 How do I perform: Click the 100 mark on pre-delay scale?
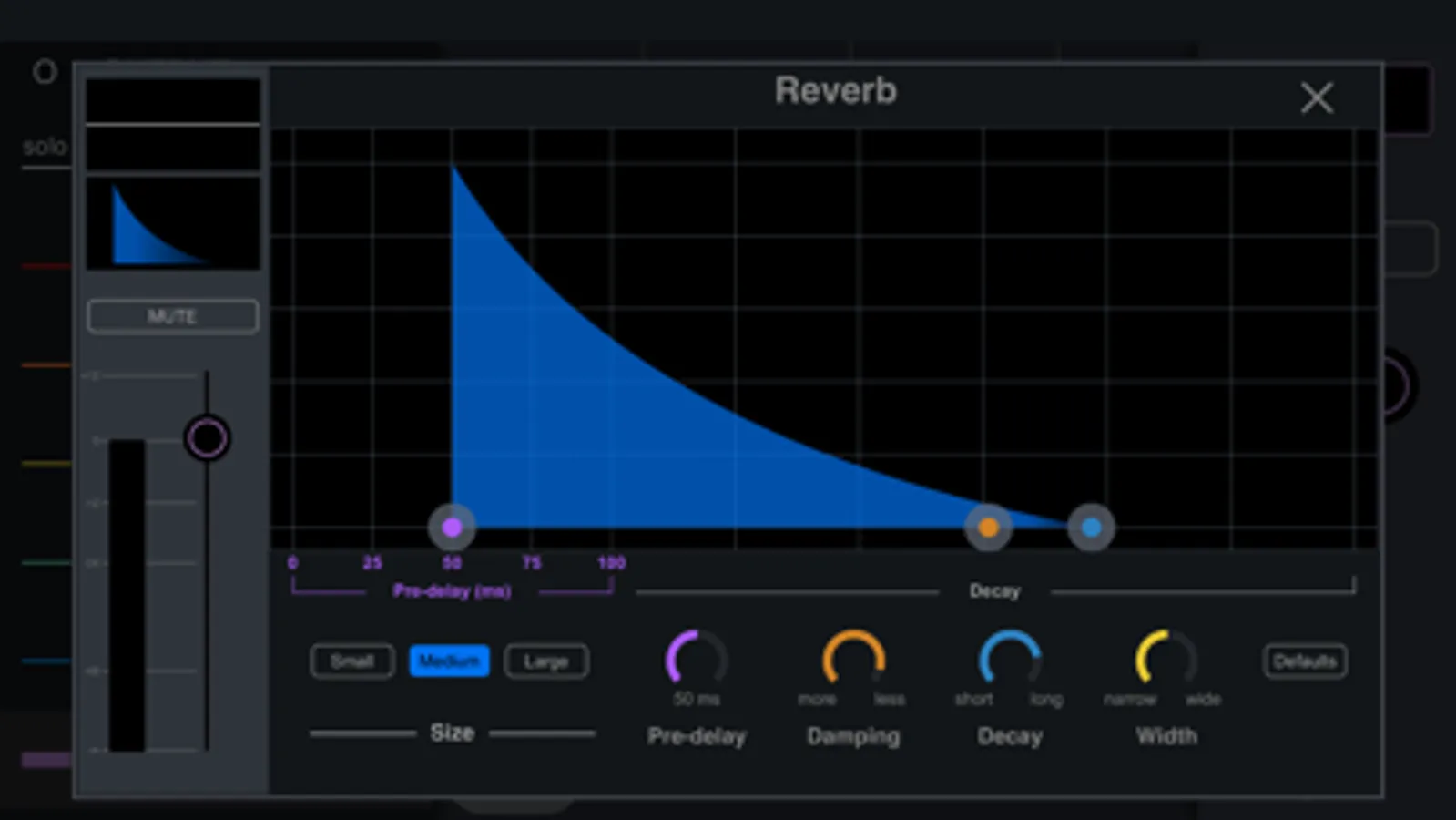pos(611,563)
